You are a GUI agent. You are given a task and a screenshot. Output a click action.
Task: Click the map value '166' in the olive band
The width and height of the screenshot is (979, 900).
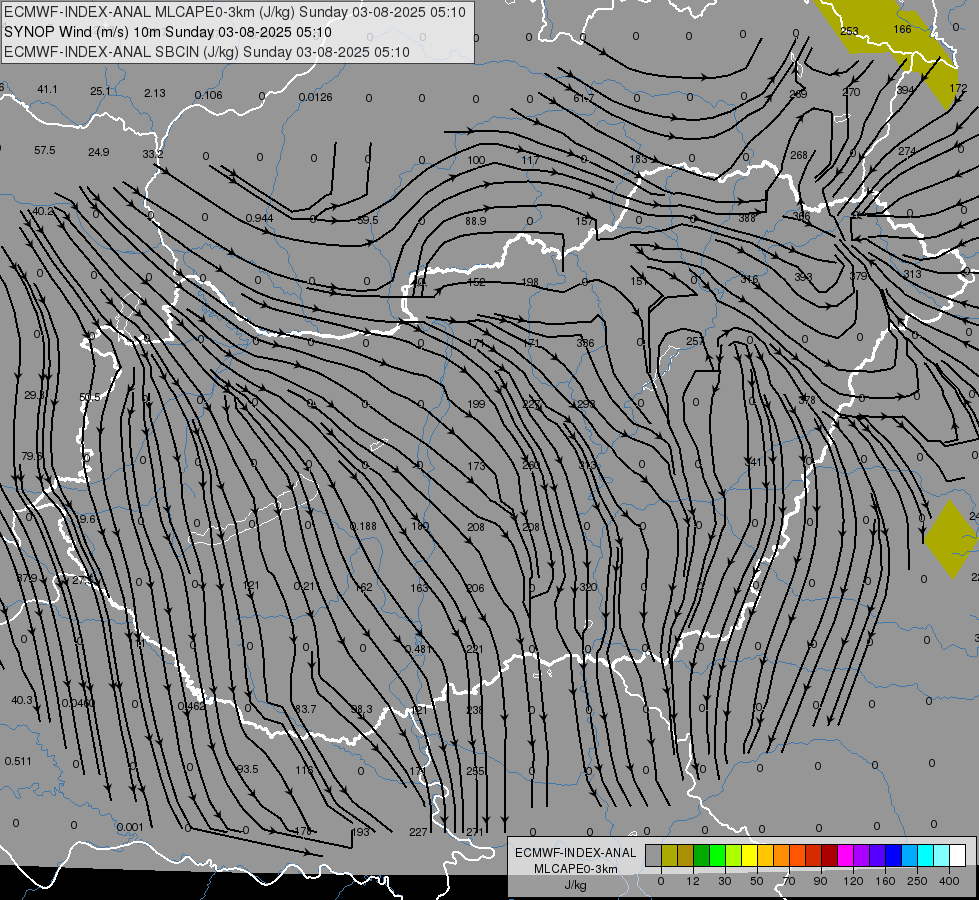pyautogui.click(x=902, y=29)
